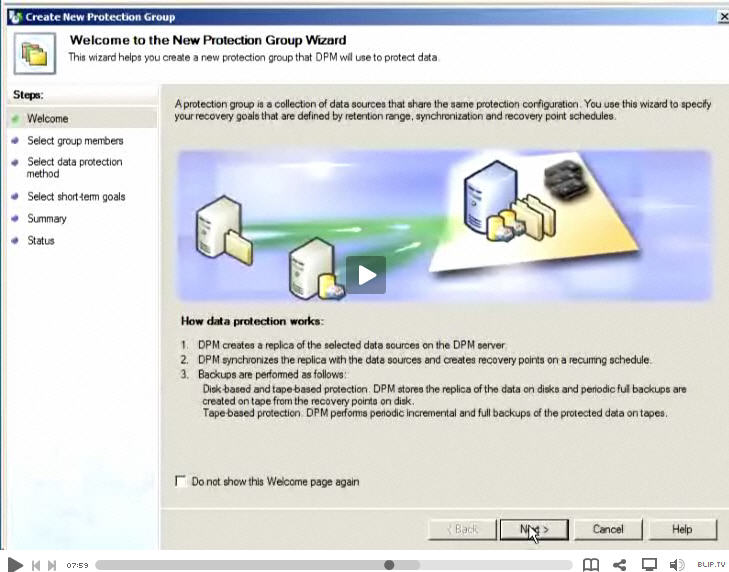Click the 07:59 elapsed time text

tap(77, 565)
